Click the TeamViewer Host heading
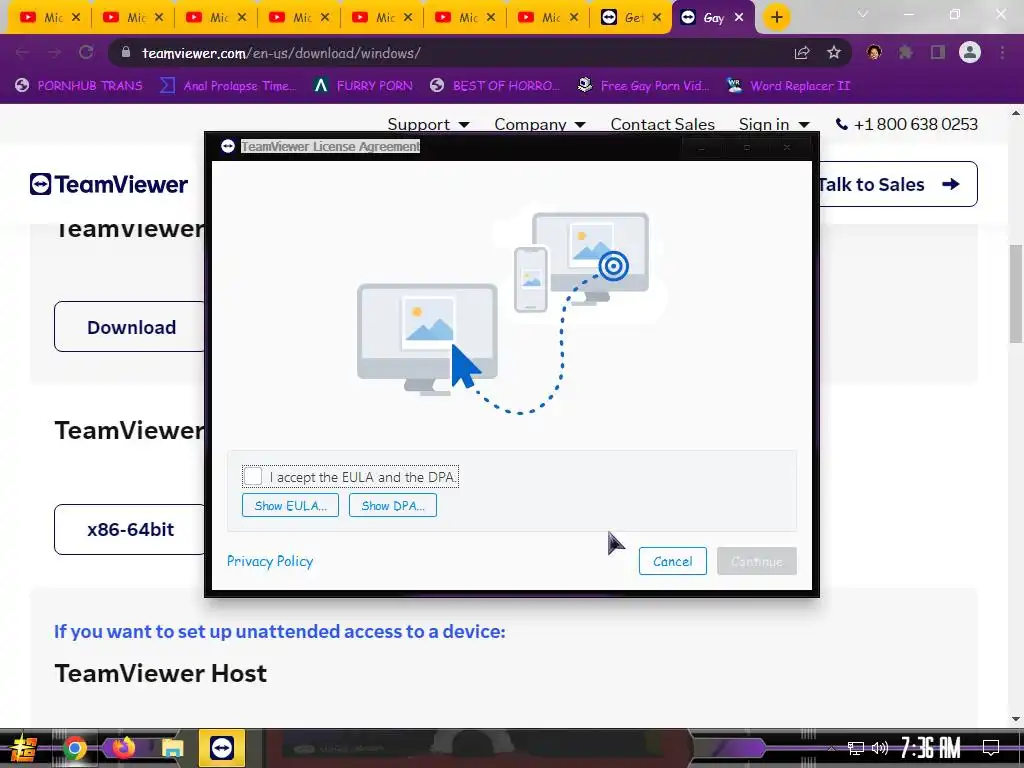This screenshot has width=1024, height=768. coord(161,673)
